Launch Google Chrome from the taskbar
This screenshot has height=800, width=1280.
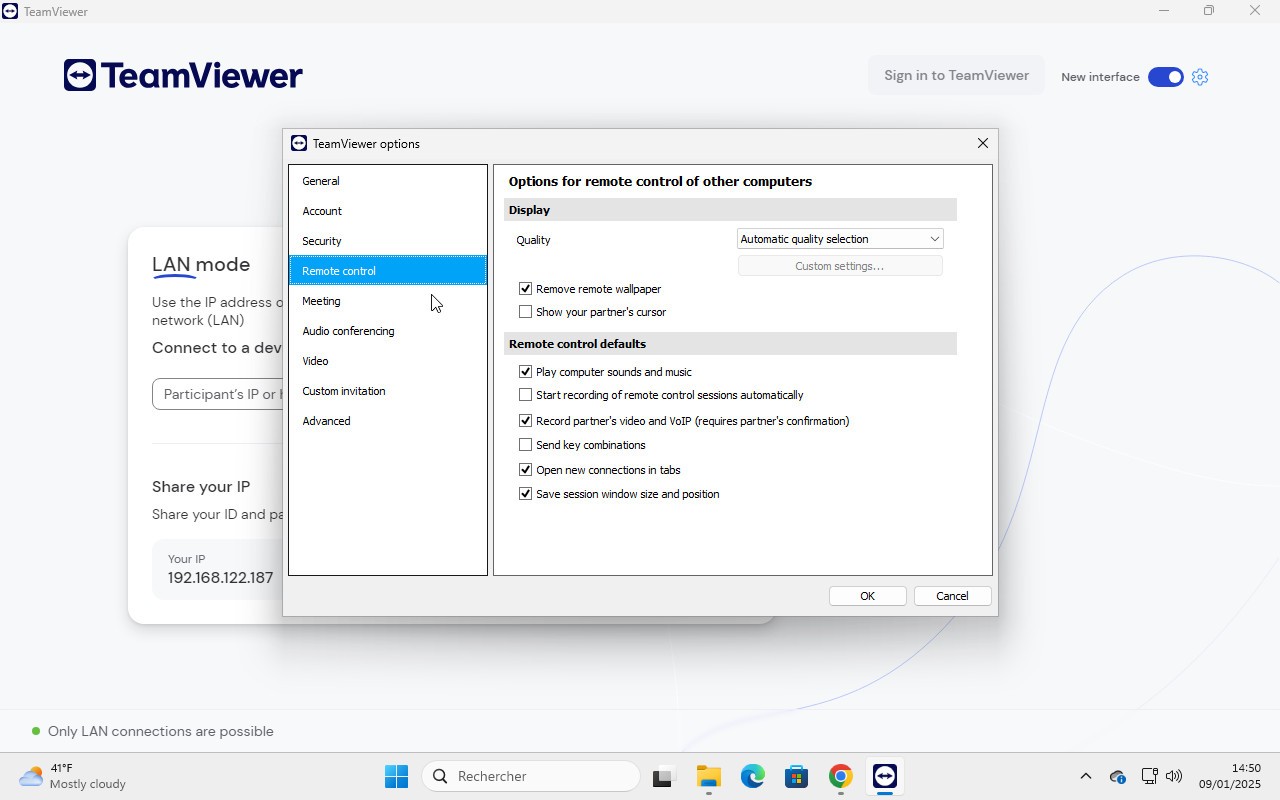(x=840, y=776)
